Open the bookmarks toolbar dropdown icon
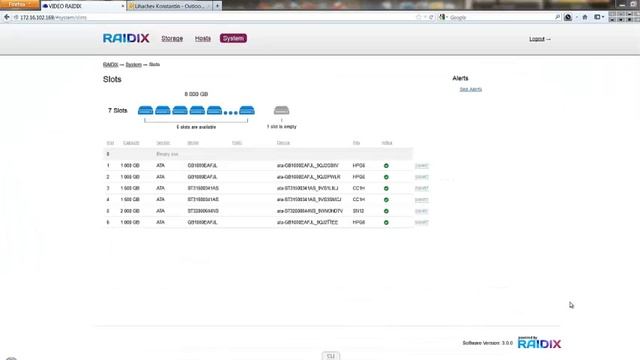The image size is (640, 360). pyautogui.click(x=599, y=17)
